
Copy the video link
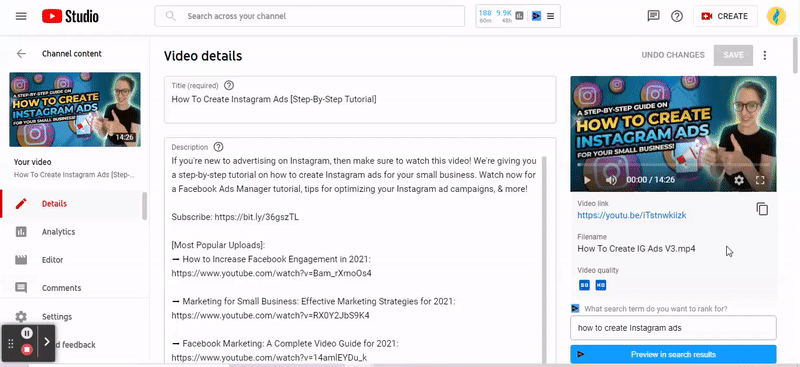tap(762, 209)
